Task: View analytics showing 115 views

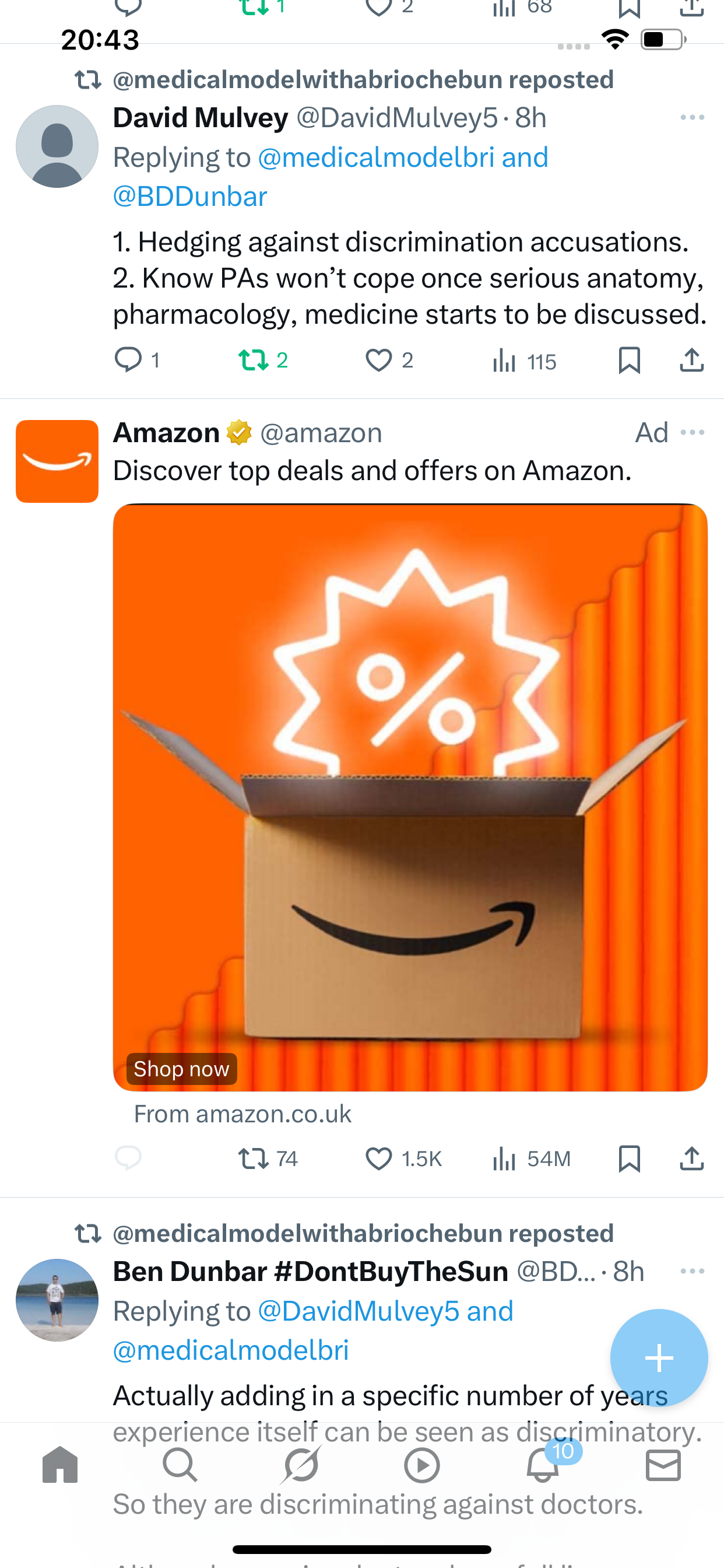Action: pyautogui.click(x=524, y=361)
